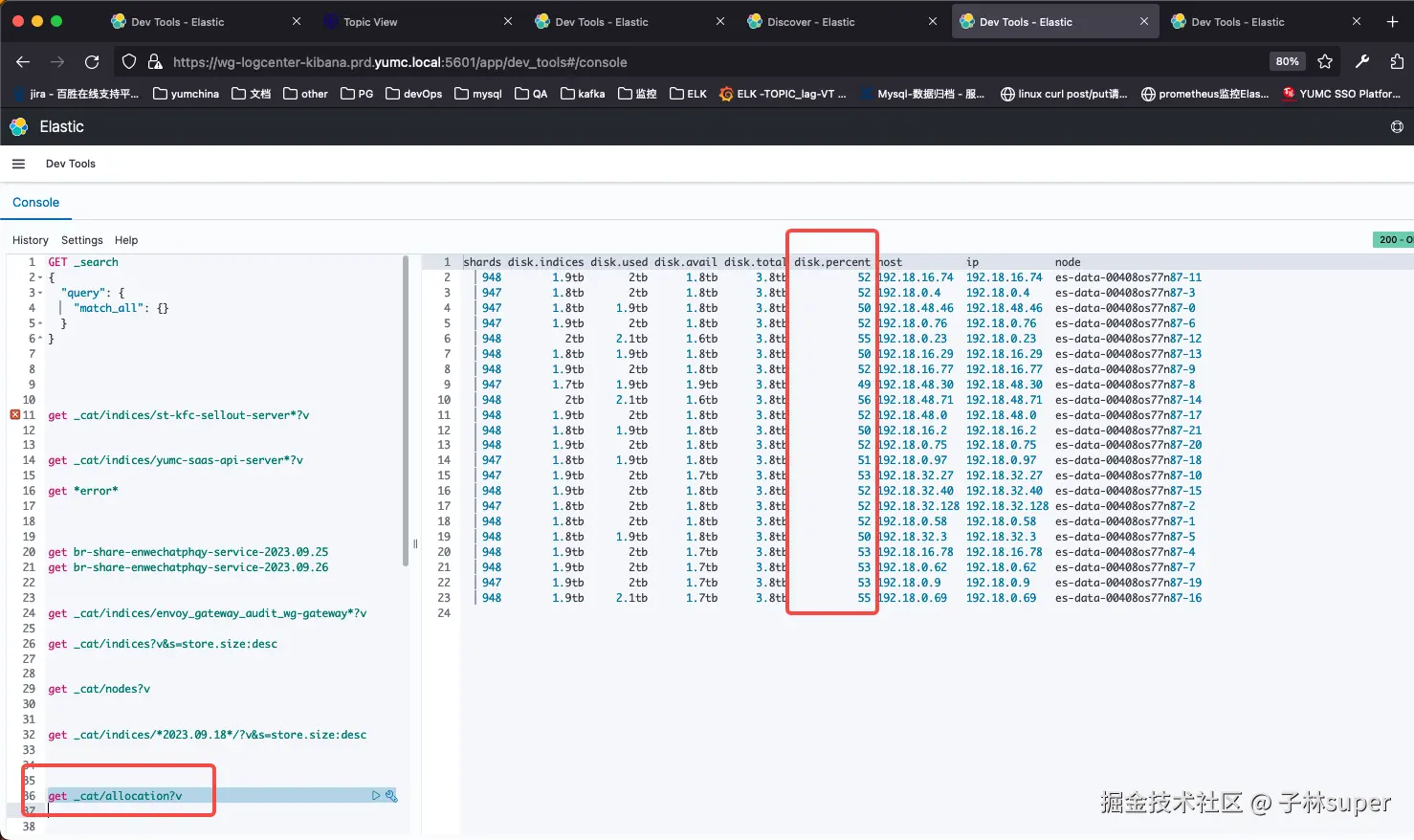Fold the "query" object at line 3
1414x840 pixels.
(x=38, y=293)
